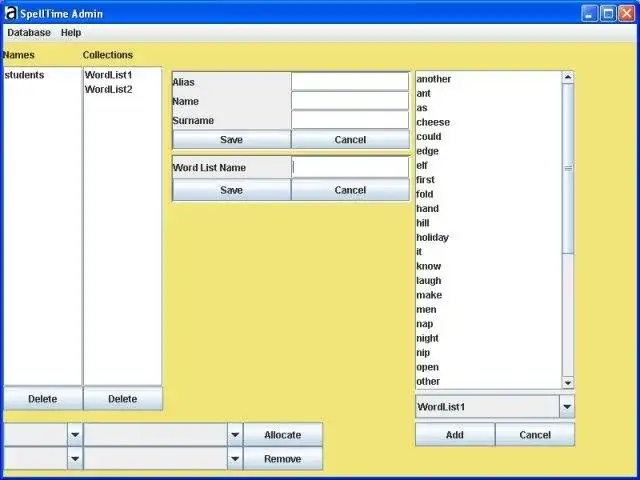The image size is (640, 480).
Task: Close the SpellTime Admin window
Action: point(627,13)
